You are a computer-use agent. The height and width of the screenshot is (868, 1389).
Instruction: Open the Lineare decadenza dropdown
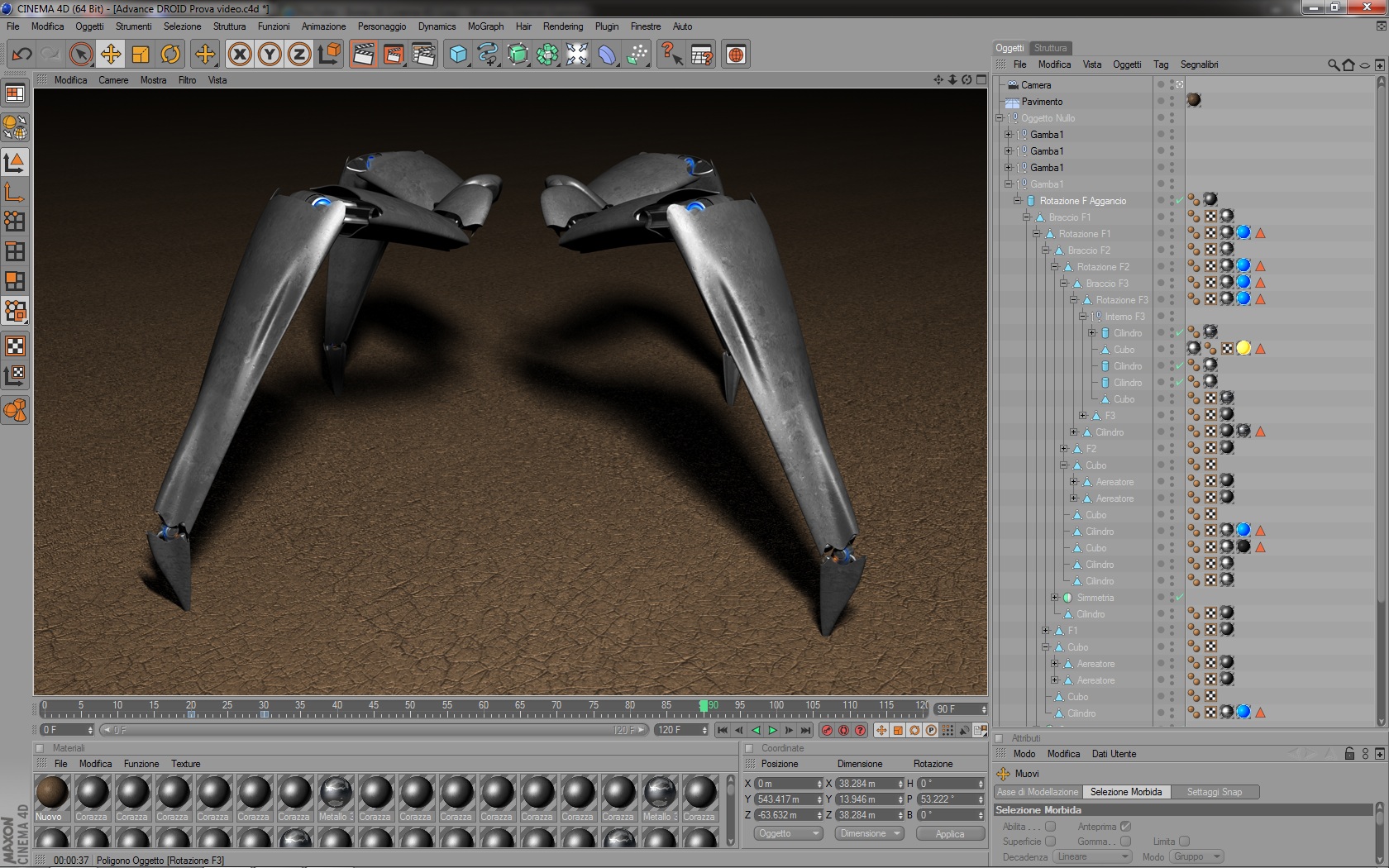coord(1092,856)
